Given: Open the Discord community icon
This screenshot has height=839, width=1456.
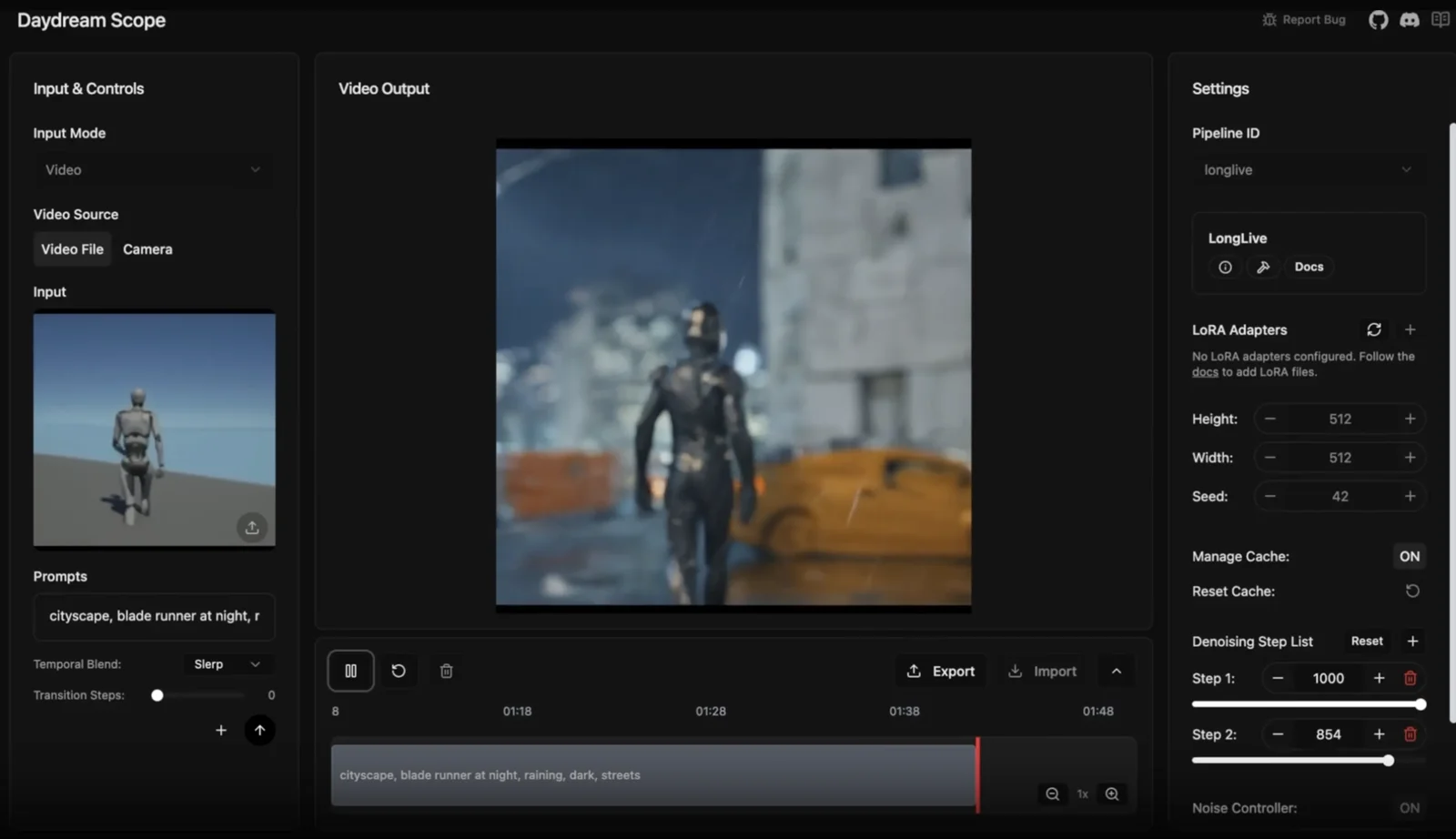Looking at the screenshot, I should 1410,20.
